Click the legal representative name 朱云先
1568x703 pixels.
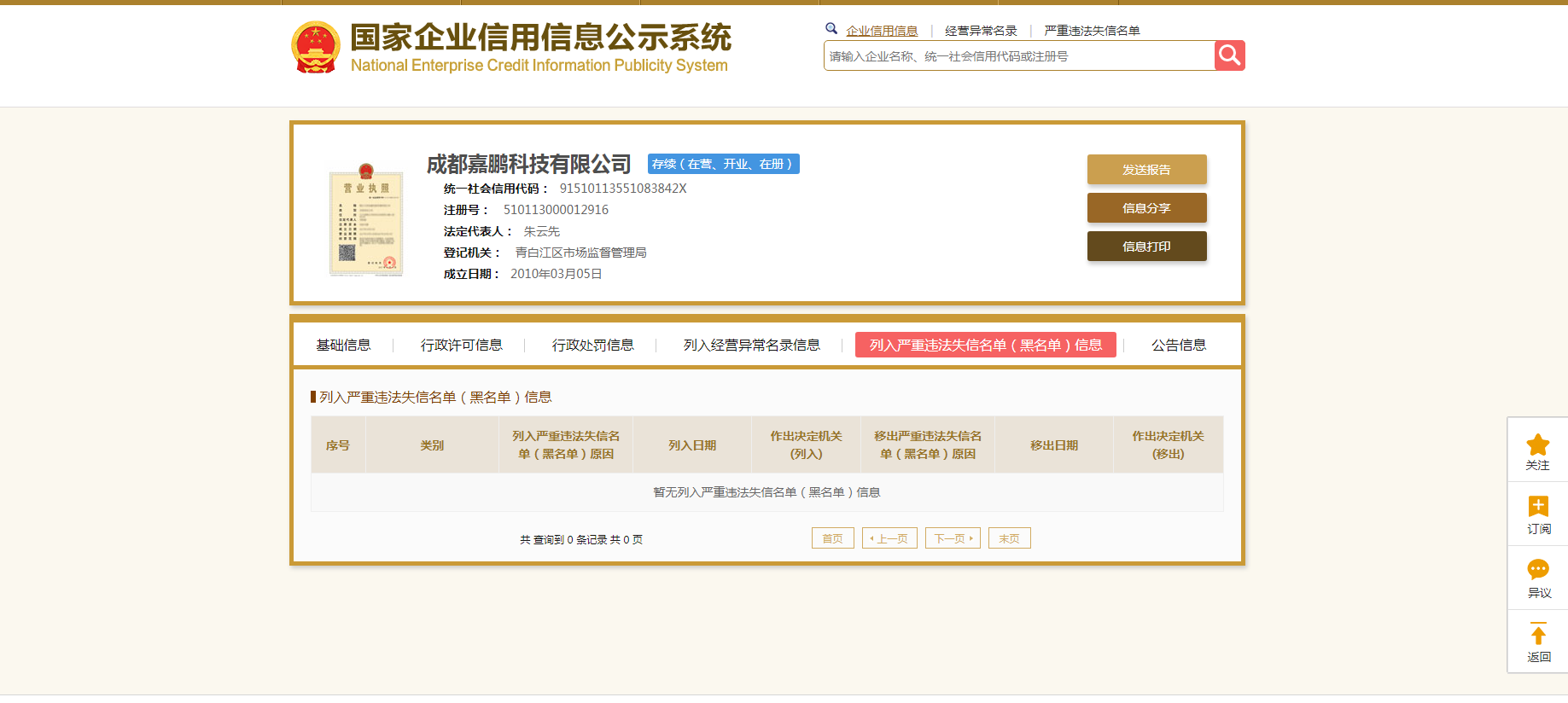pyautogui.click(x=541, y=231)
